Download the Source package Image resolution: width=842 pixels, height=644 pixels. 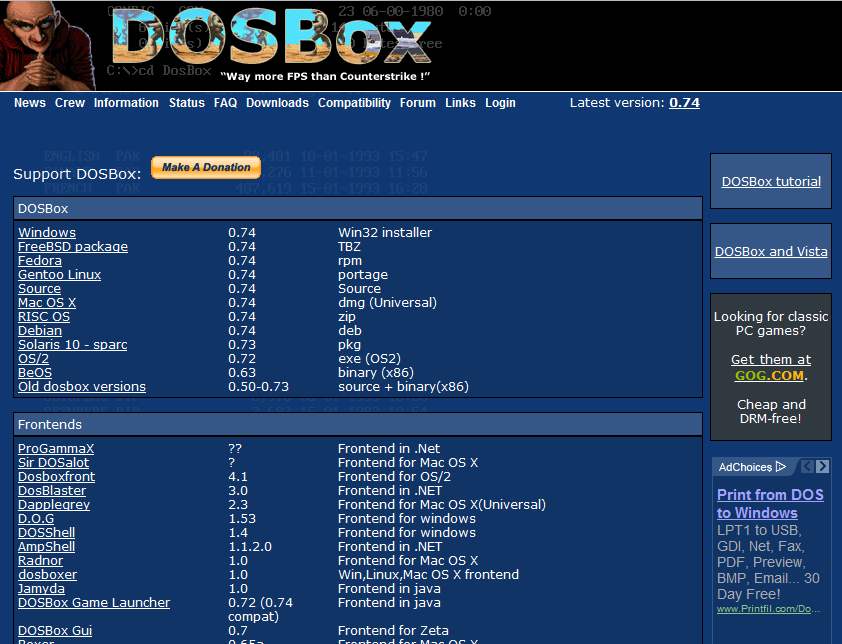40,288
